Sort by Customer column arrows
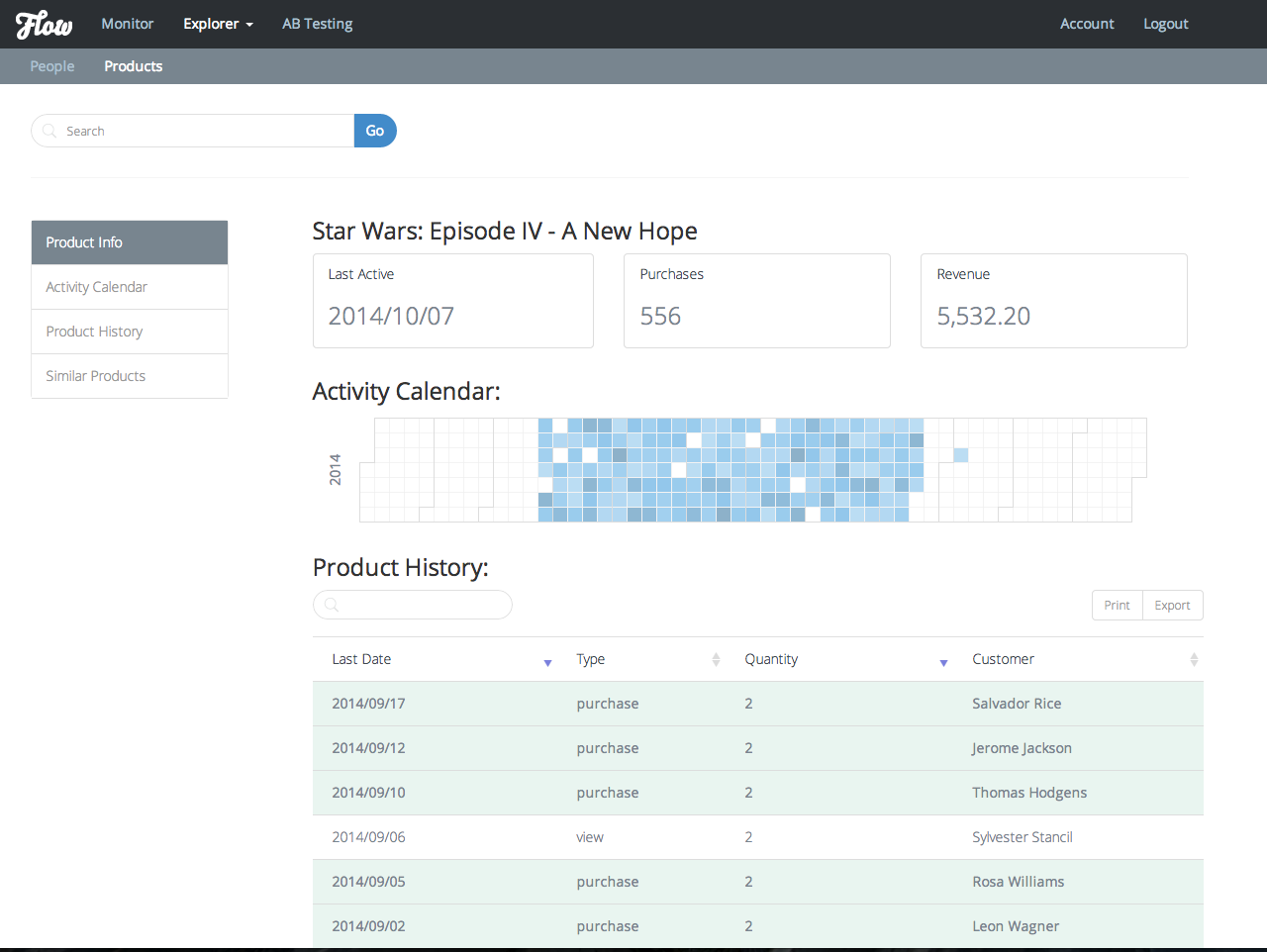This screenshot has height=952, width=1267. tap(1194, 659)
